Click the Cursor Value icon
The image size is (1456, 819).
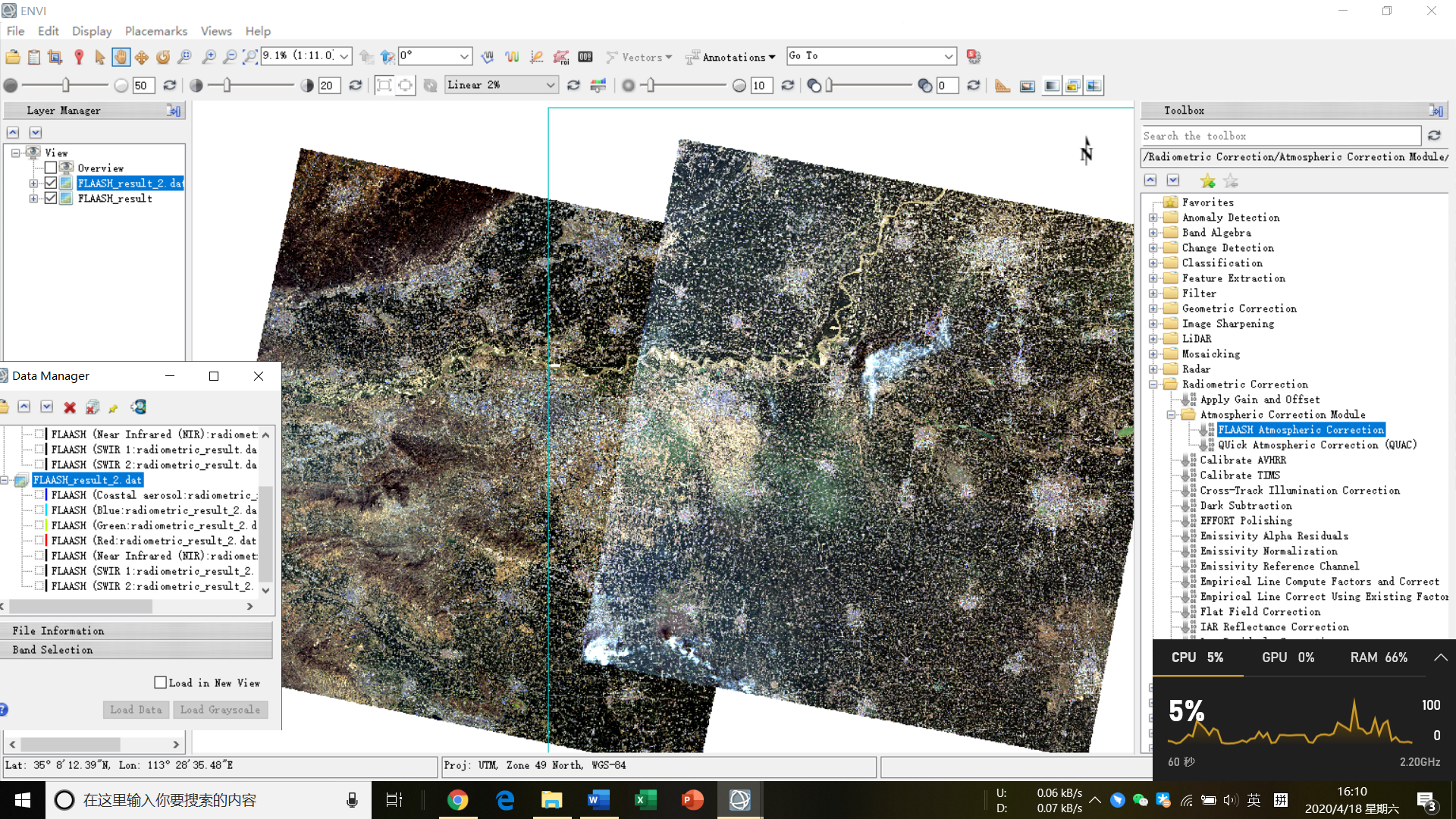pyautogui.click(x=586, y=57)
